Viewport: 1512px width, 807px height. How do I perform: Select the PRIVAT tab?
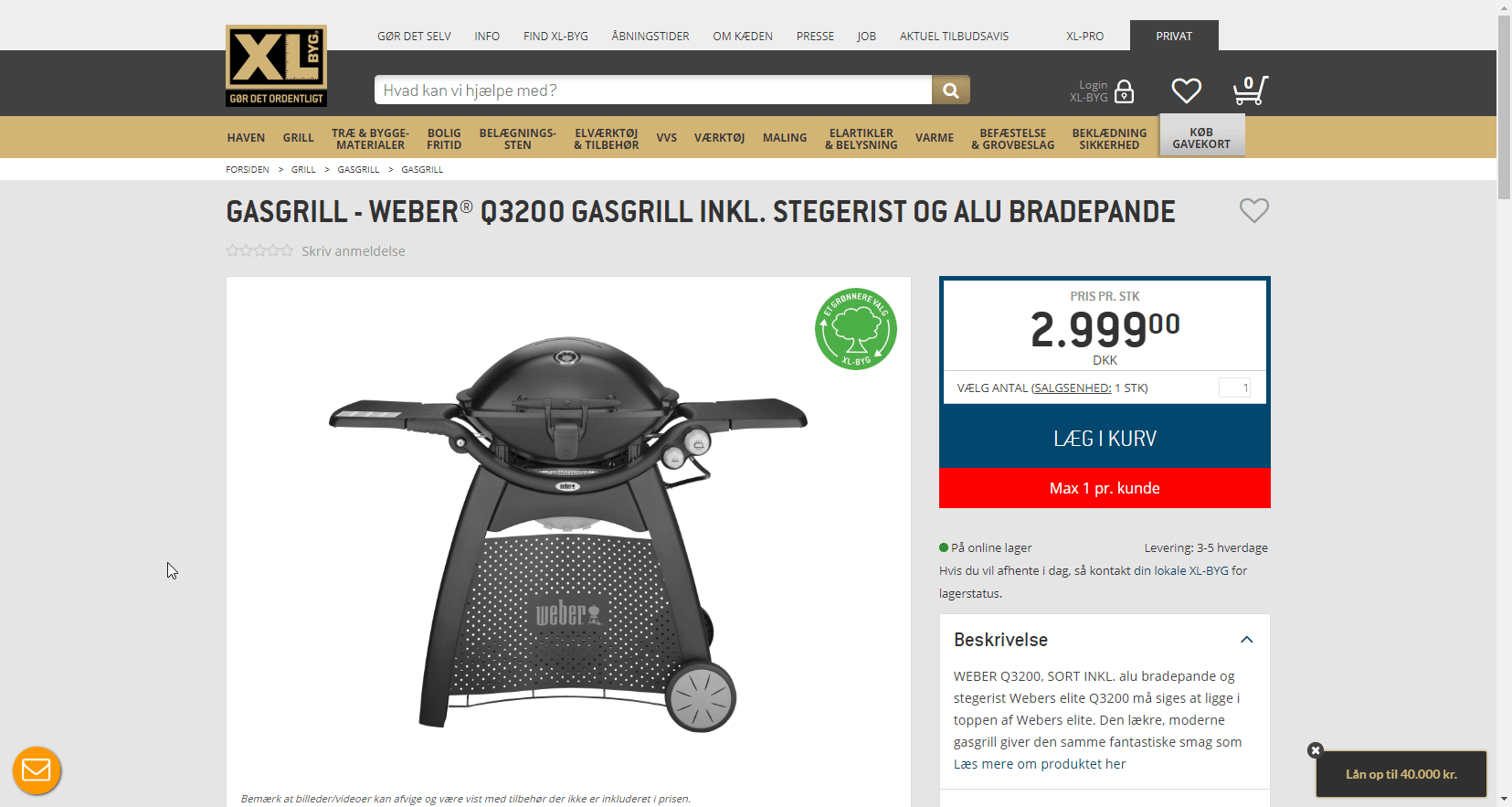(x=1174, y=36)
